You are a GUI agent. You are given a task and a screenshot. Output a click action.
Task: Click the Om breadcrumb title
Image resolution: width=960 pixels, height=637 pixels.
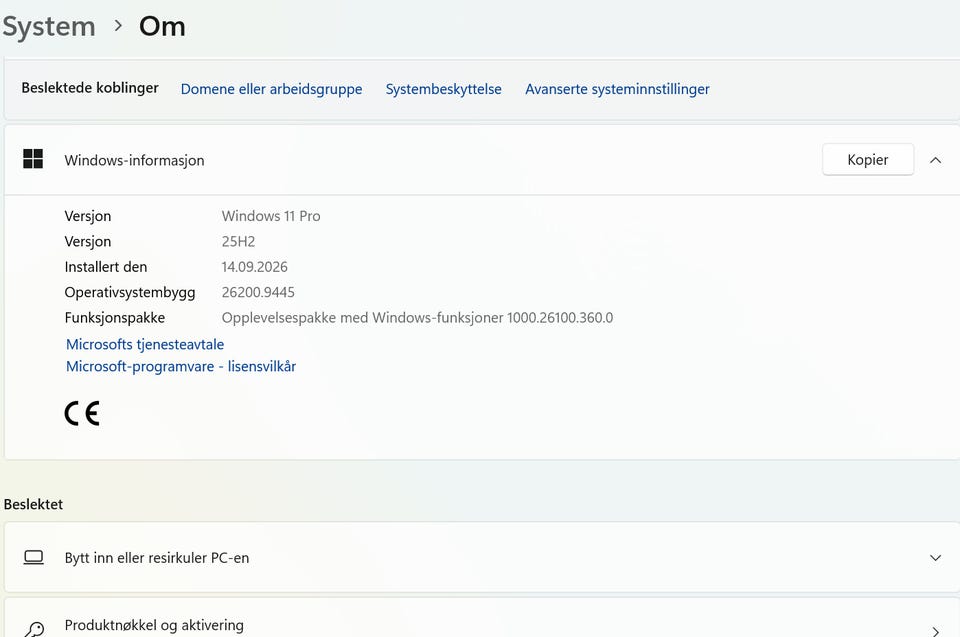click(x=162, y=26)
